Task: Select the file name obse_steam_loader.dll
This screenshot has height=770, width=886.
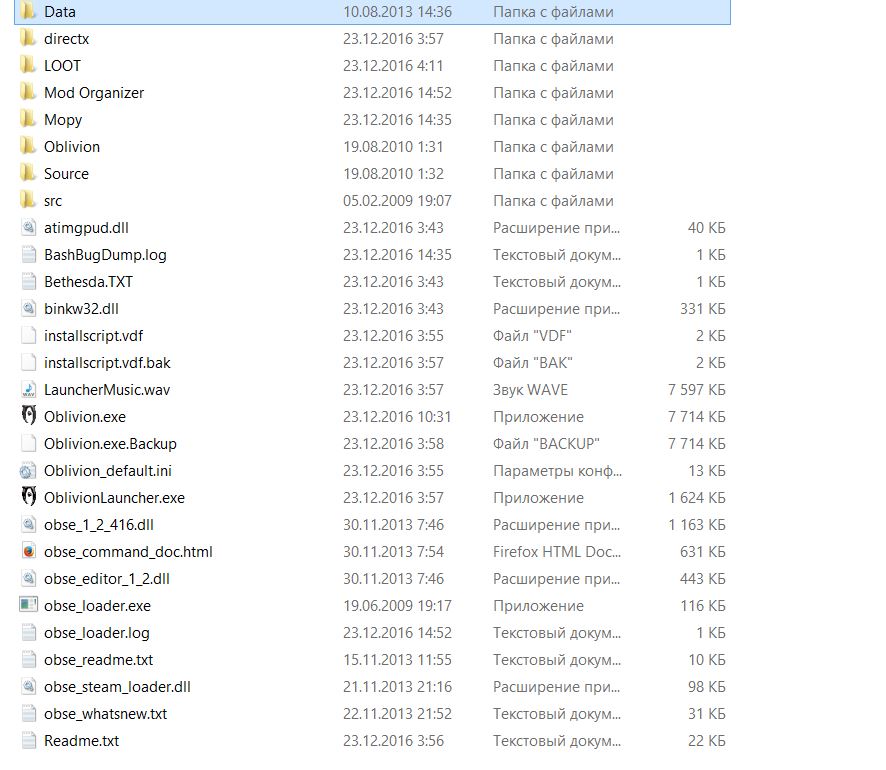Action: click(x=118, y=687)
